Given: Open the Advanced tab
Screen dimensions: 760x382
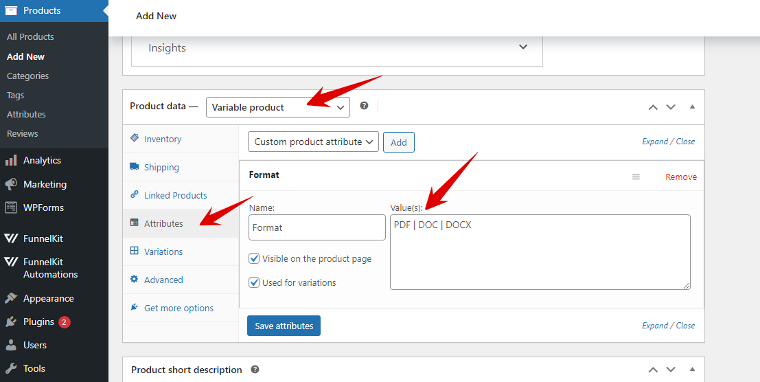Looking at the screenshot, I should (181, 280).
